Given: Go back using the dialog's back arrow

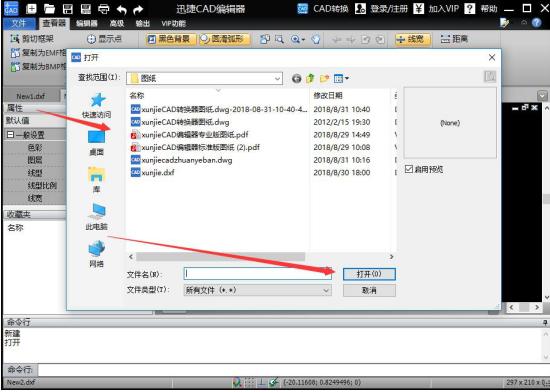Looking at the screenshot, I should [296, 79].
